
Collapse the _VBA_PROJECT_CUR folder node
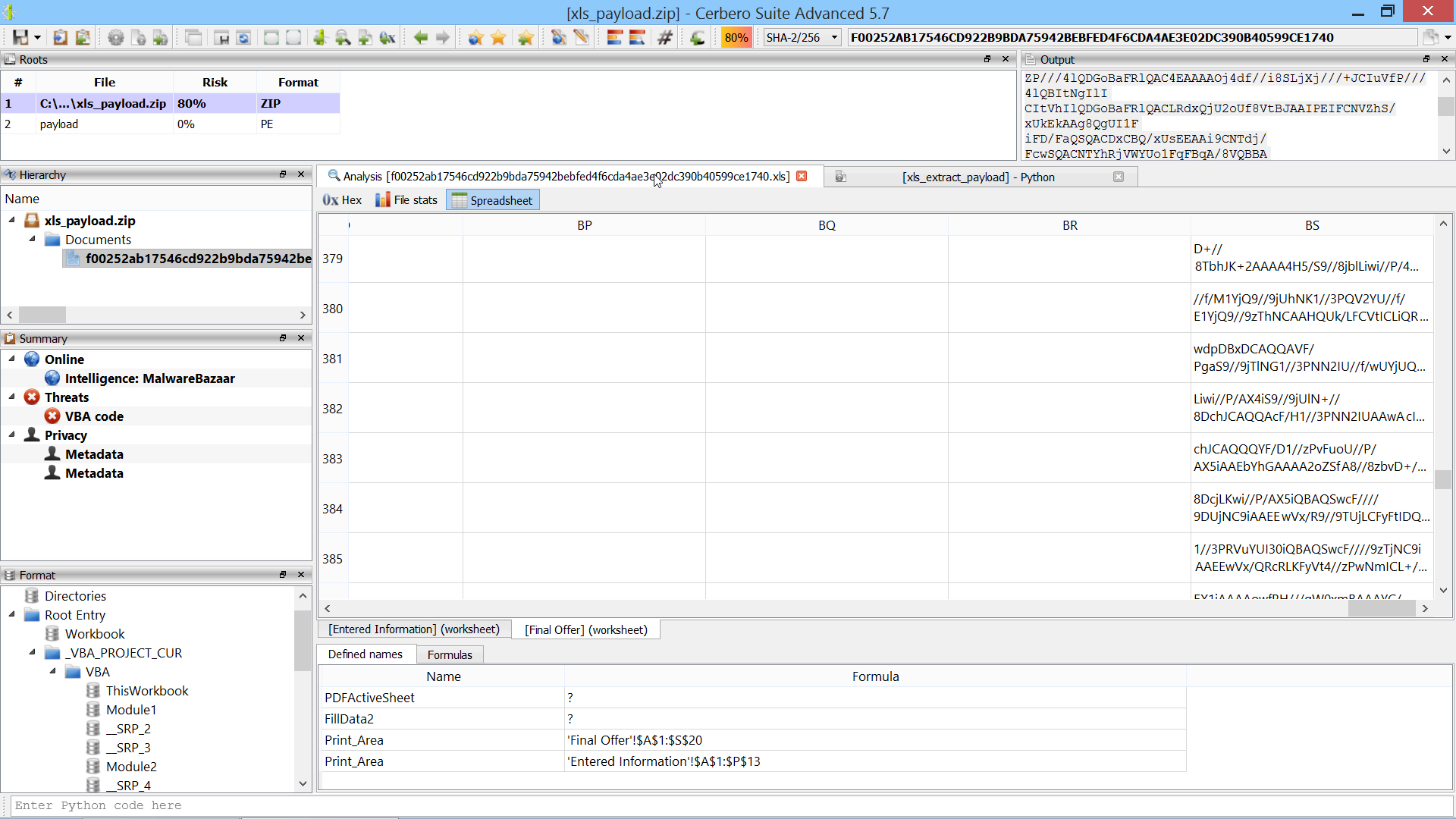[32, 653]
